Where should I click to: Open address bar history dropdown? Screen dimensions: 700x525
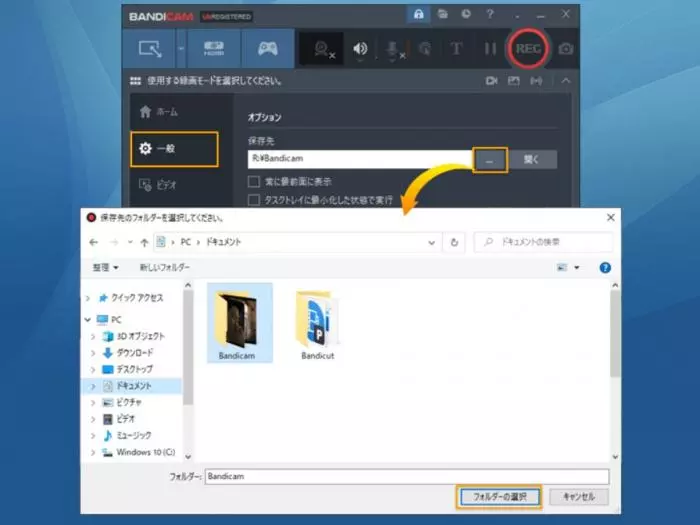pyautogui.click(x=431, y=242)
